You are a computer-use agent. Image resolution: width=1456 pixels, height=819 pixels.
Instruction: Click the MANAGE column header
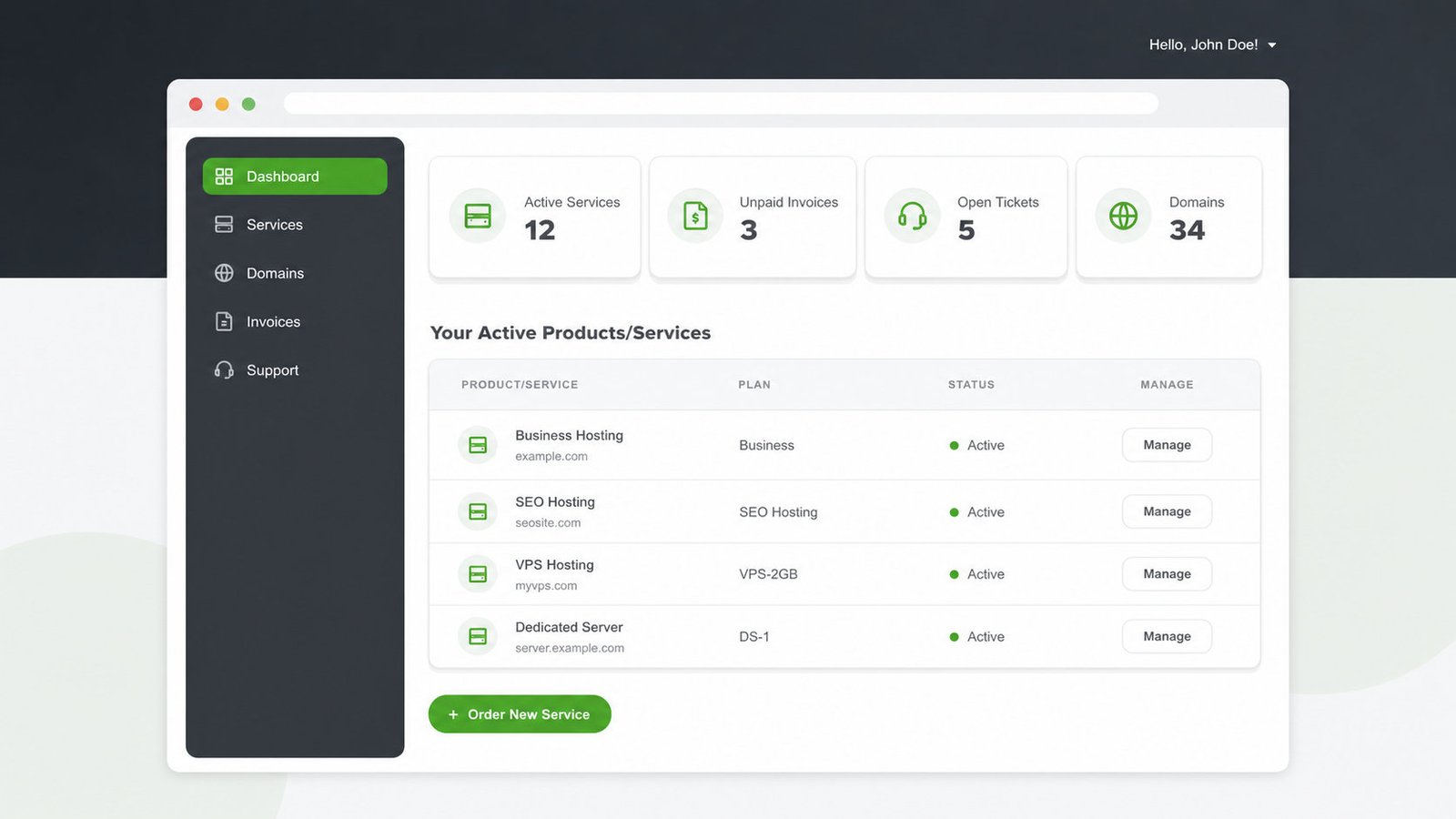coord(1167,385)
